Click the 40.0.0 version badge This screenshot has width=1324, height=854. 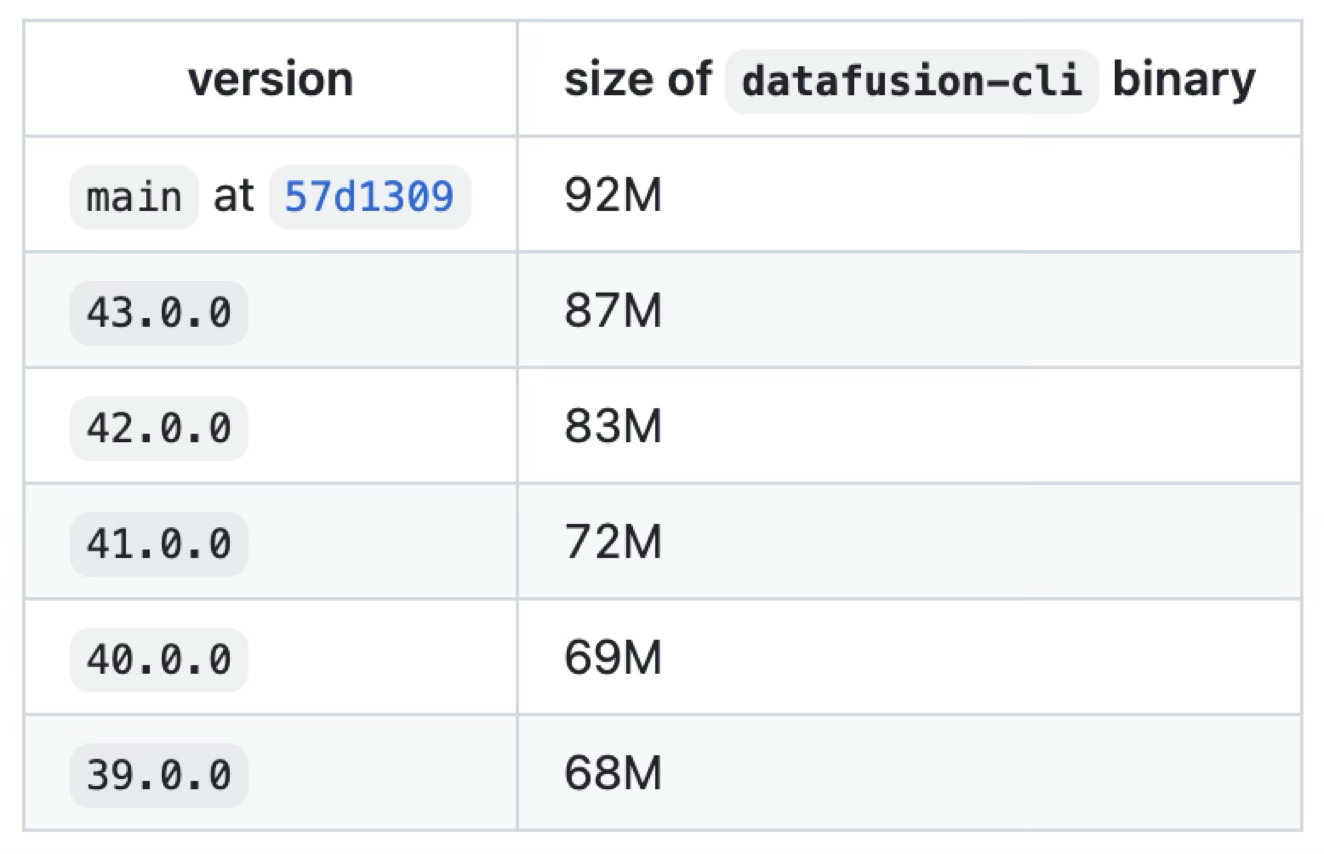point(158,661)
